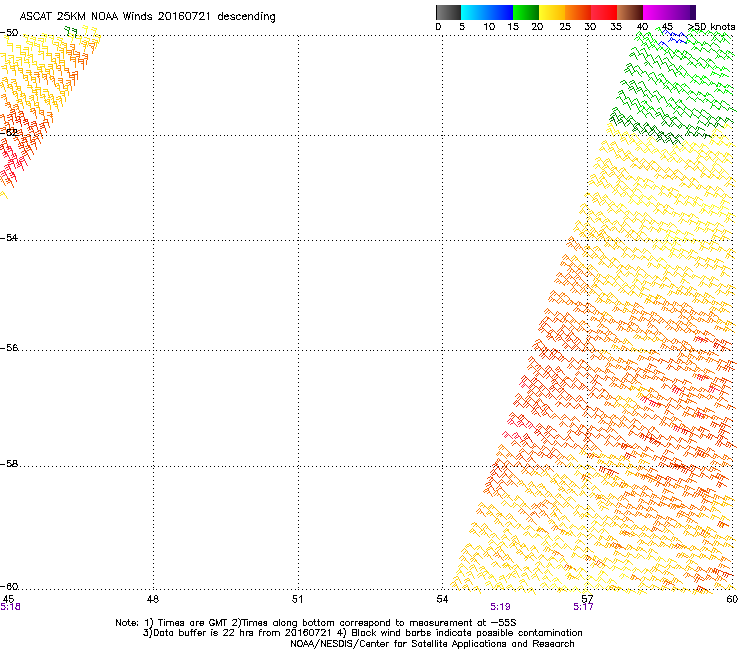Click the orange 25-30 knots legend segment
740x650 pixels.
pos(578,12)
